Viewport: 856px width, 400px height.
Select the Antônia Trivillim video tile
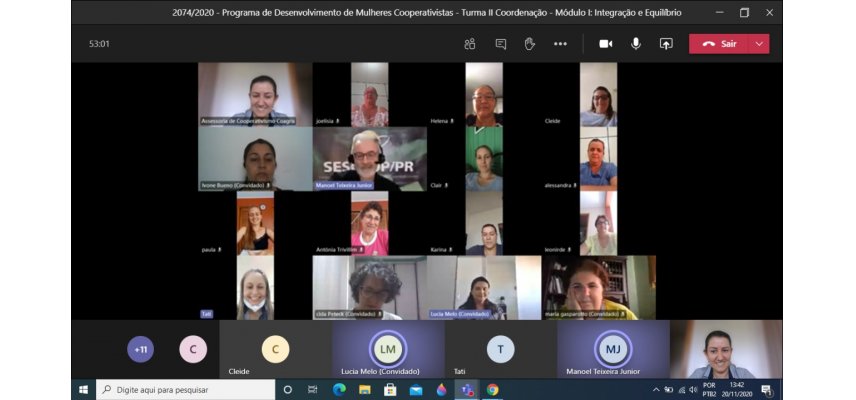point(370,223)
